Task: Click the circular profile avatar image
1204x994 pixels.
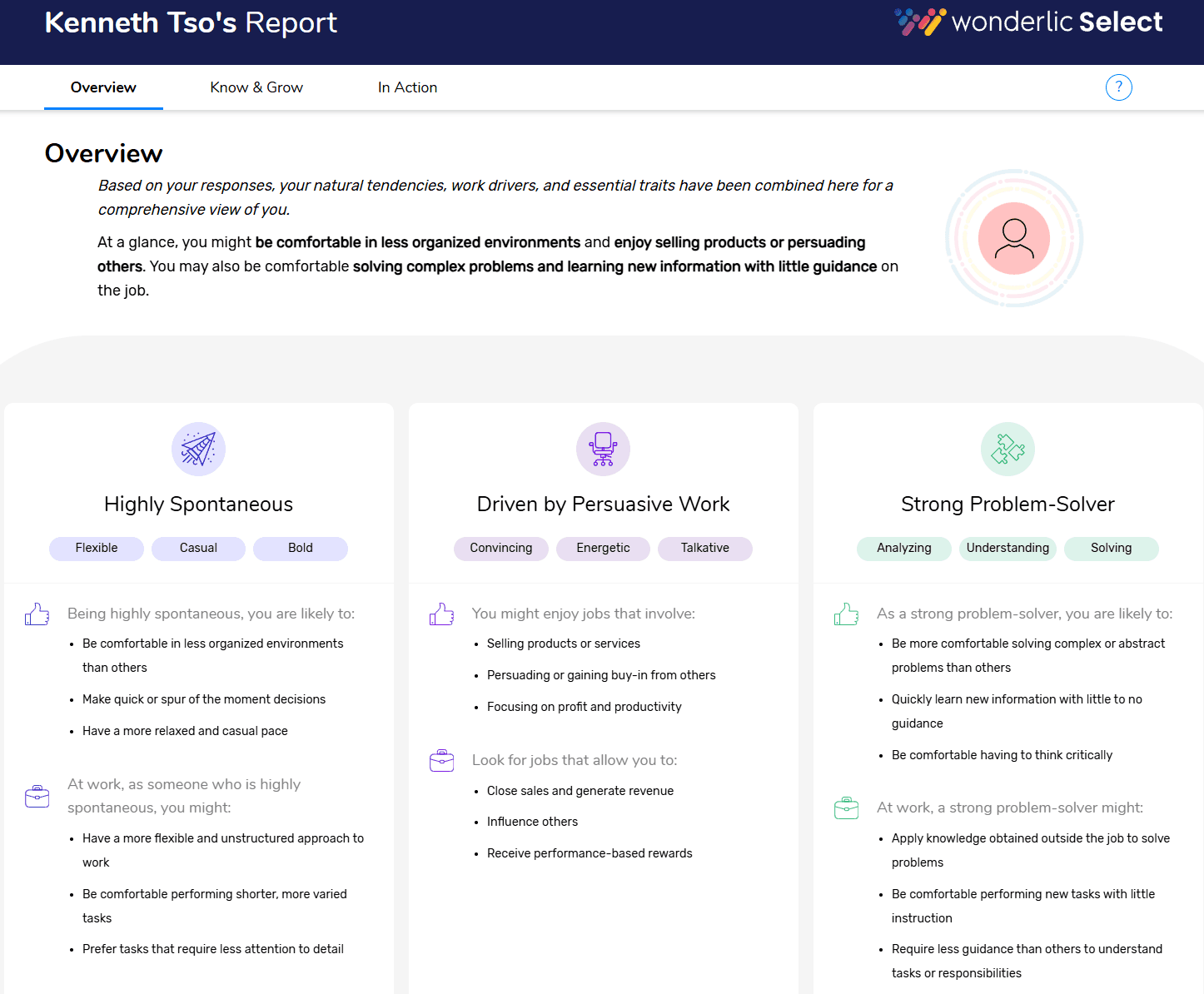Action: point(1014,238)
